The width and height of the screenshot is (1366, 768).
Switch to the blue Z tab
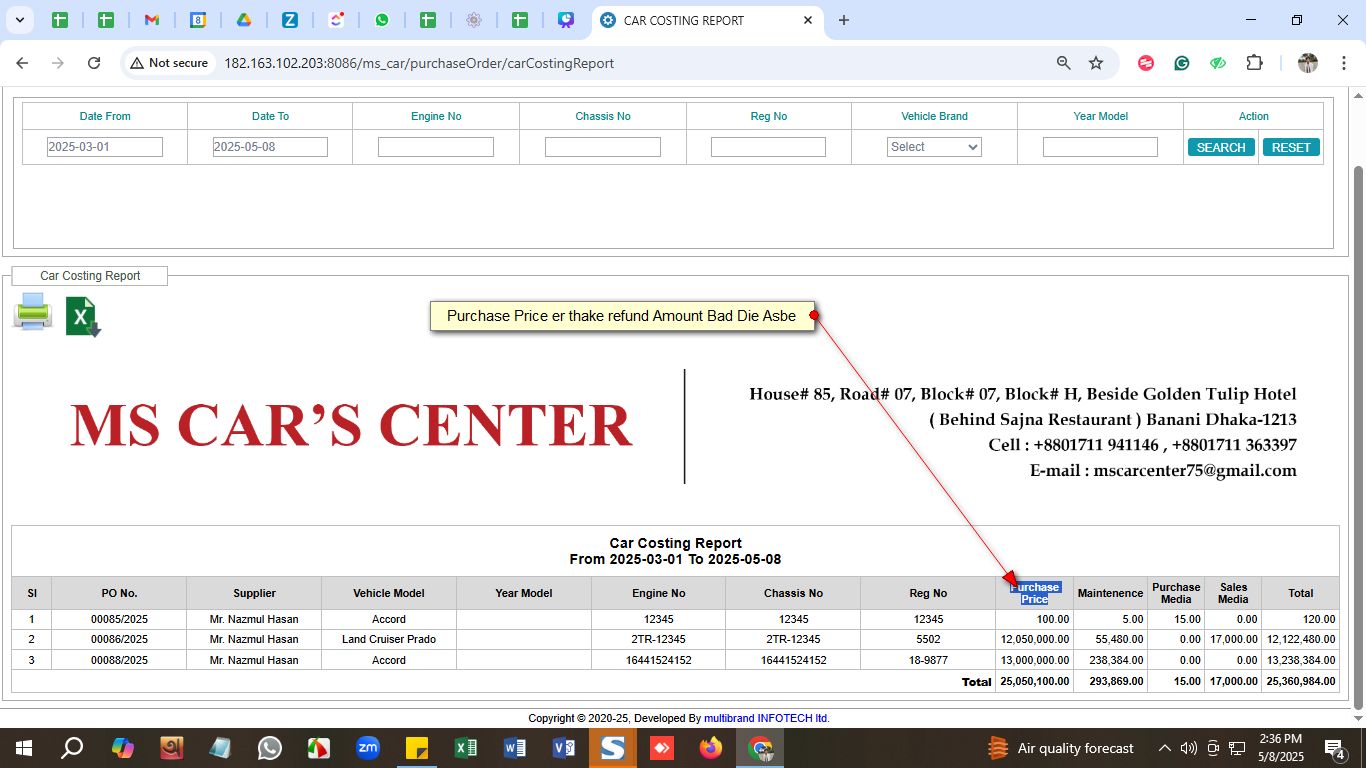(x=290, y=20)
